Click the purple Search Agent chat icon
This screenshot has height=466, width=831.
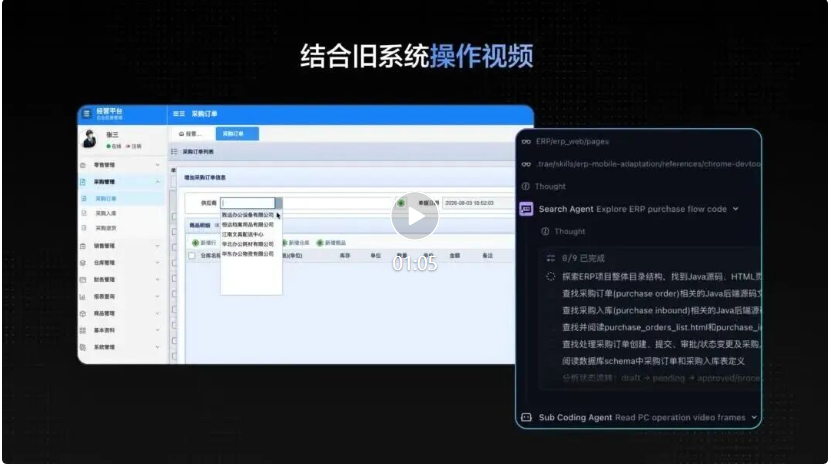click(x=526, y=209)
